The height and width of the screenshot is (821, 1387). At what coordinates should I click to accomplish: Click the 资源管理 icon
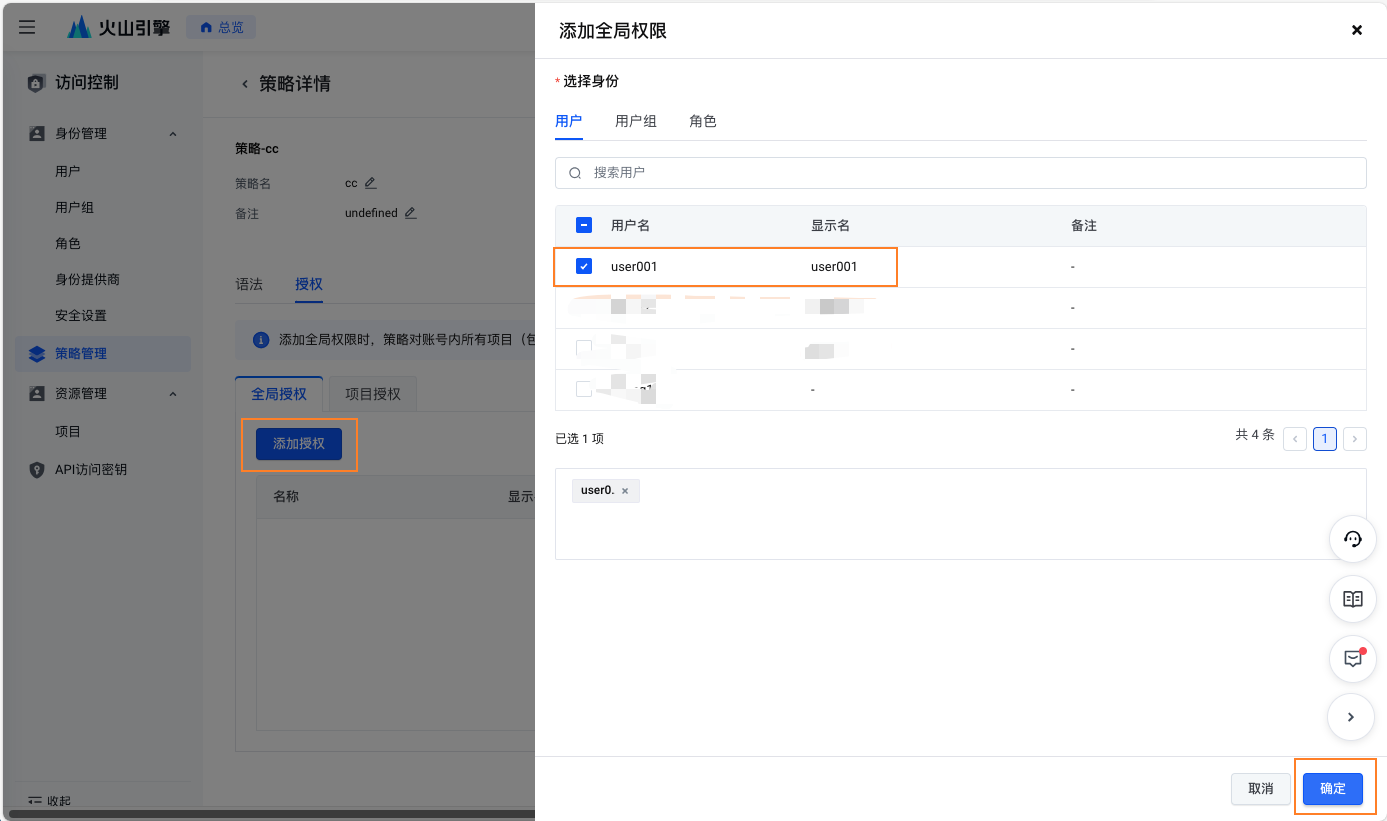pyautogui.click(x=37, y=393)
